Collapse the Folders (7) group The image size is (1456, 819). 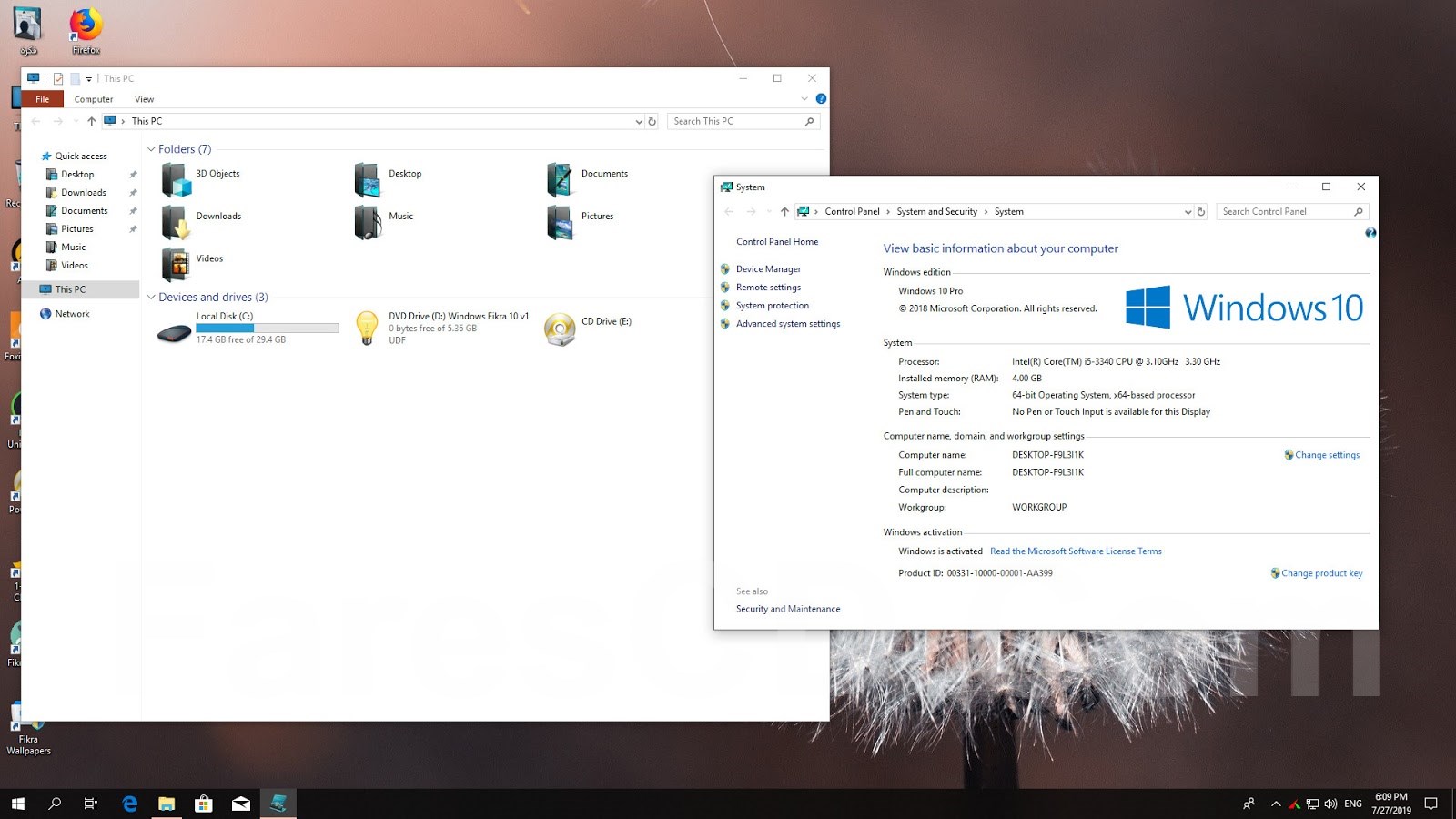point(151,149)
